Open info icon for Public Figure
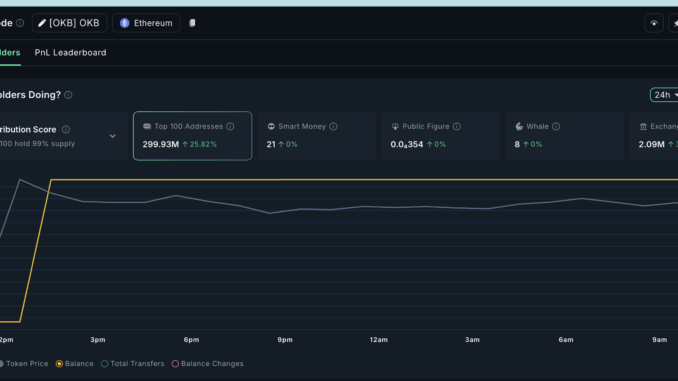Screen dimensions: 678x381 [457, 126]
